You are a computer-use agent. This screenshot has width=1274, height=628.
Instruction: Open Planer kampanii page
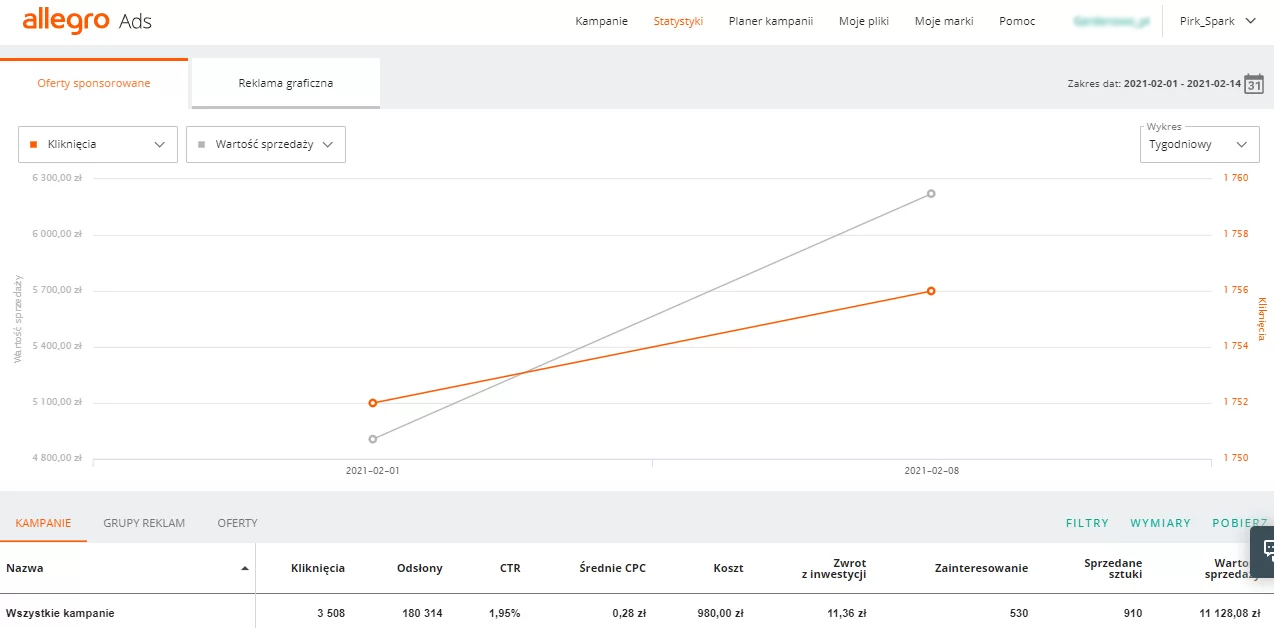point(770,21)
